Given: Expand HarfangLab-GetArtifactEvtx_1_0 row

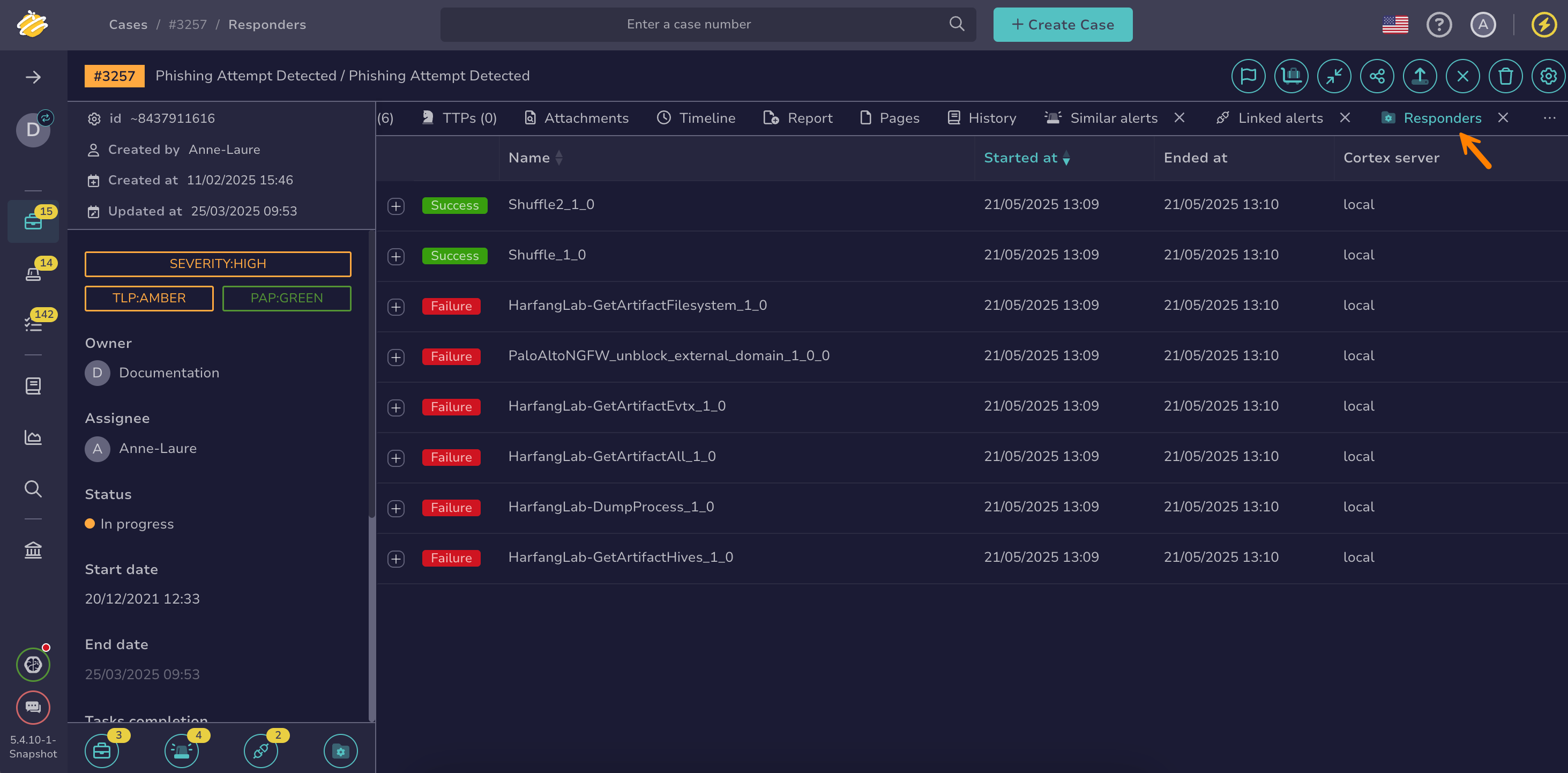Looking at the screenshot, I should pyautogui.click(x=395, y=408).
